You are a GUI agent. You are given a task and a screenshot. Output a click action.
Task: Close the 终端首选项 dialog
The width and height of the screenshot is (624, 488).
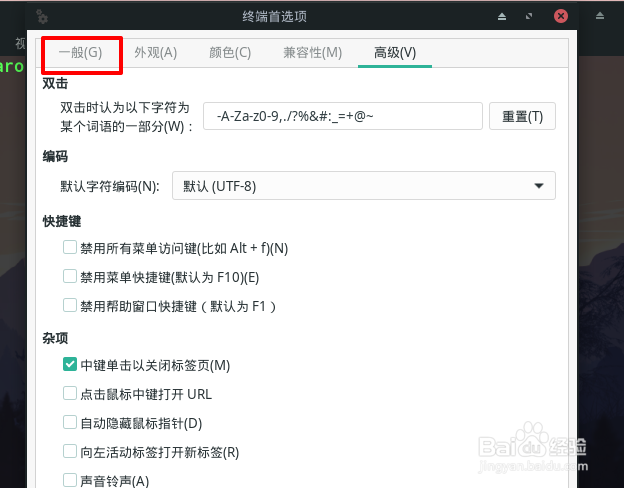coord(561,16)
